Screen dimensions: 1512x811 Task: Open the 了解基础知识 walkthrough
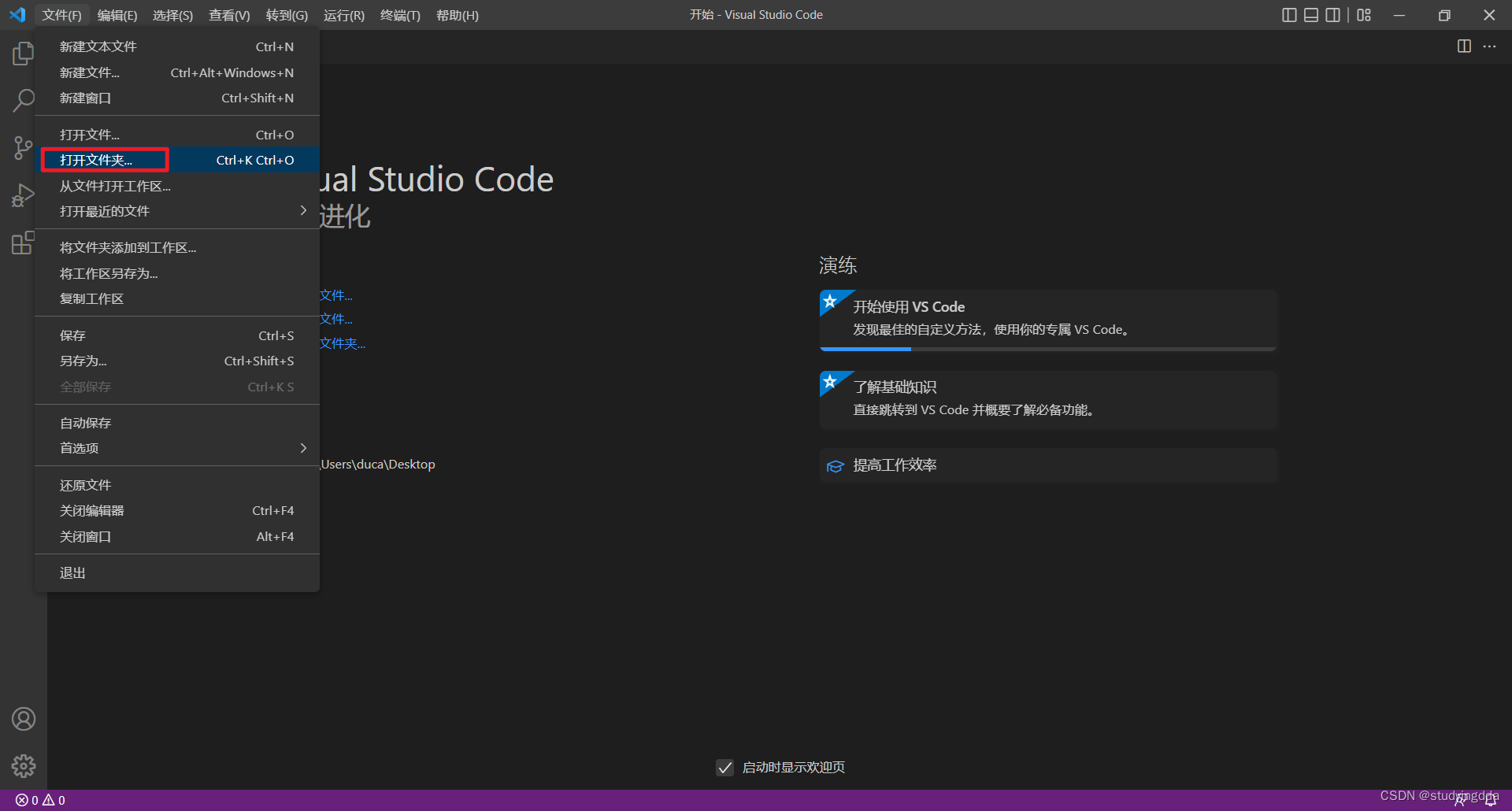pos(1048,399)
